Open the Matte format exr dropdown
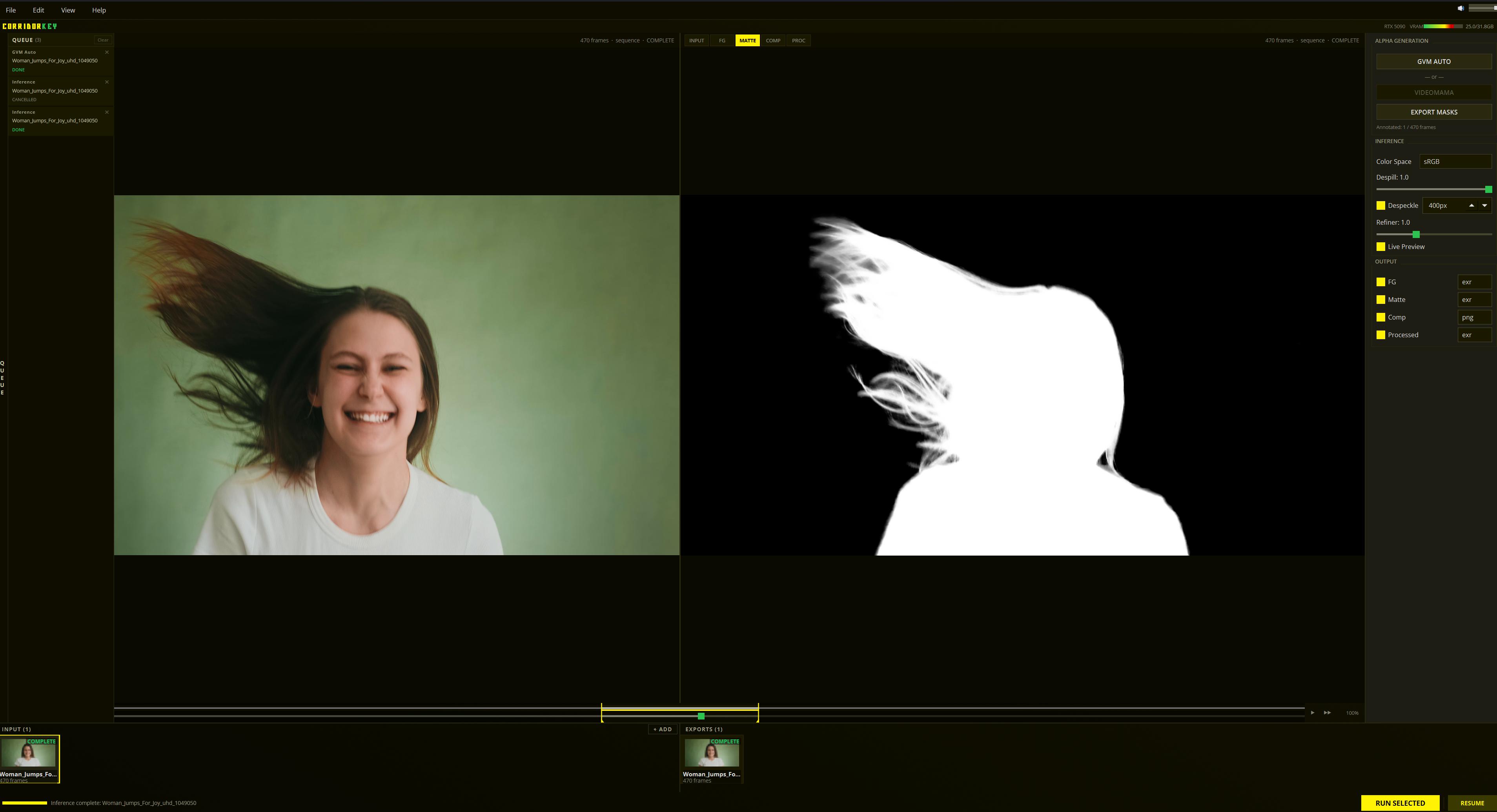1497x812 pixels. pyautogui.click(x=1474, y=300)
